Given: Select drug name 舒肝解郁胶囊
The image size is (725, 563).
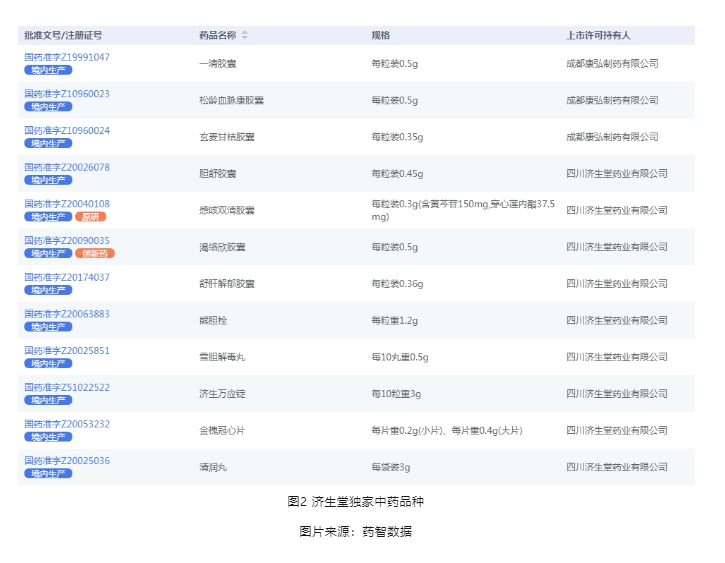Looking at the screenshot, I should click(227, 284).
